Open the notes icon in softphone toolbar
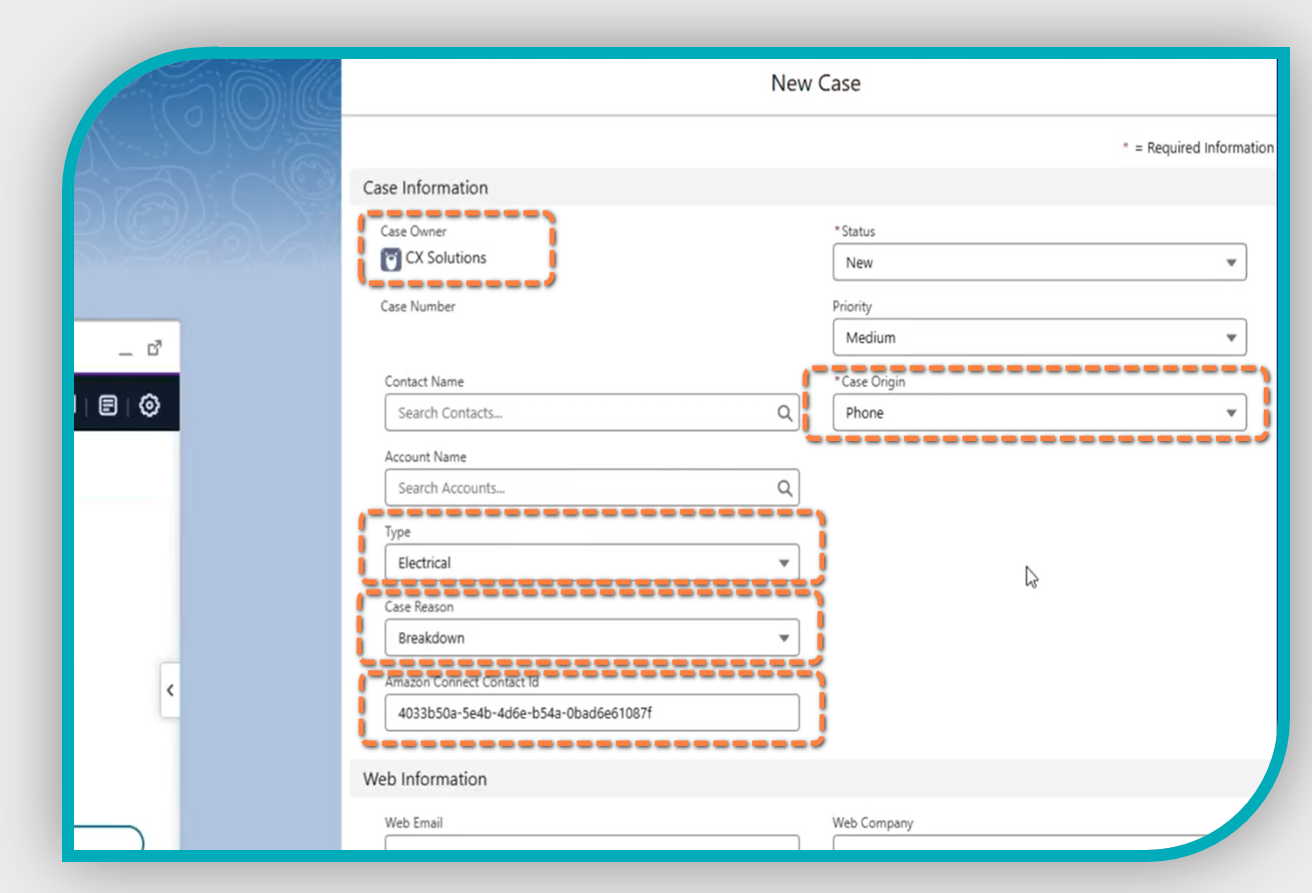 [108, 406]
